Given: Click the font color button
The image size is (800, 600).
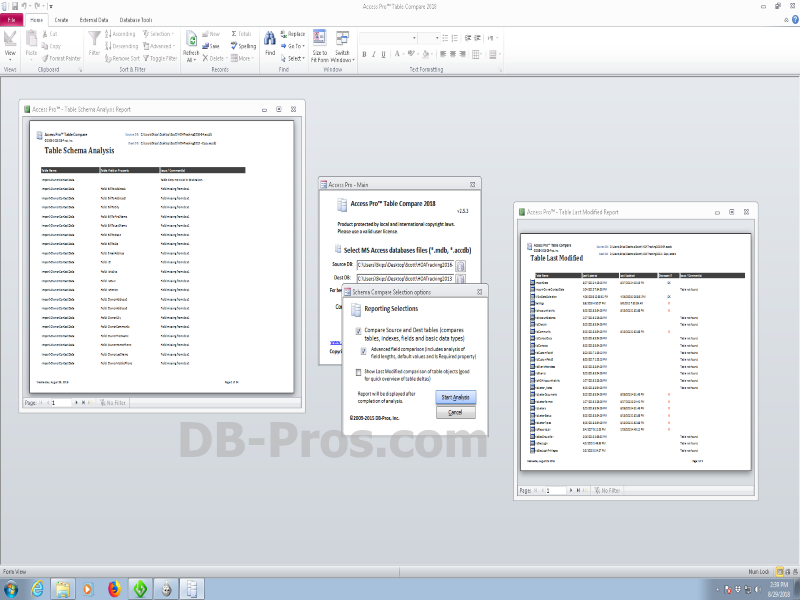Looking at the screenshot, I should 397,54.
